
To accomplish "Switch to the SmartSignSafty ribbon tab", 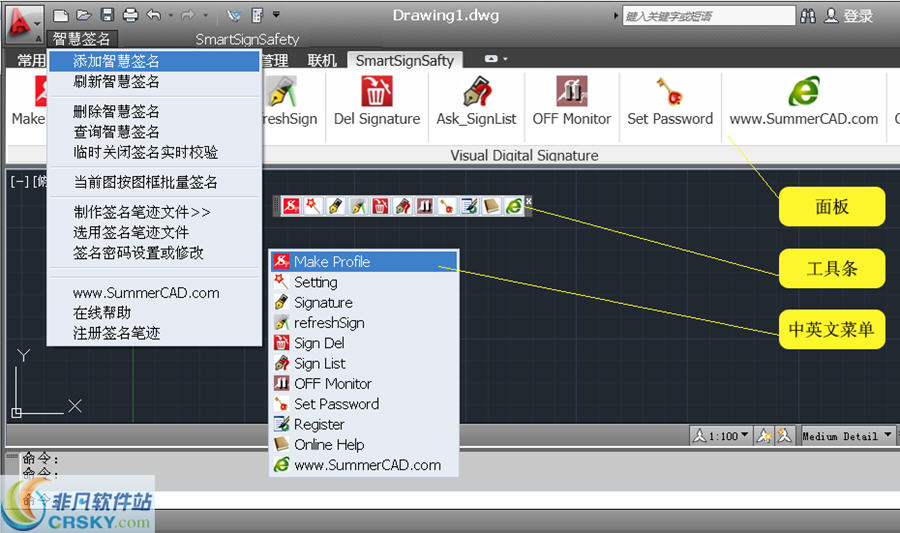I will pyautogui.click(x=404, y=61).
